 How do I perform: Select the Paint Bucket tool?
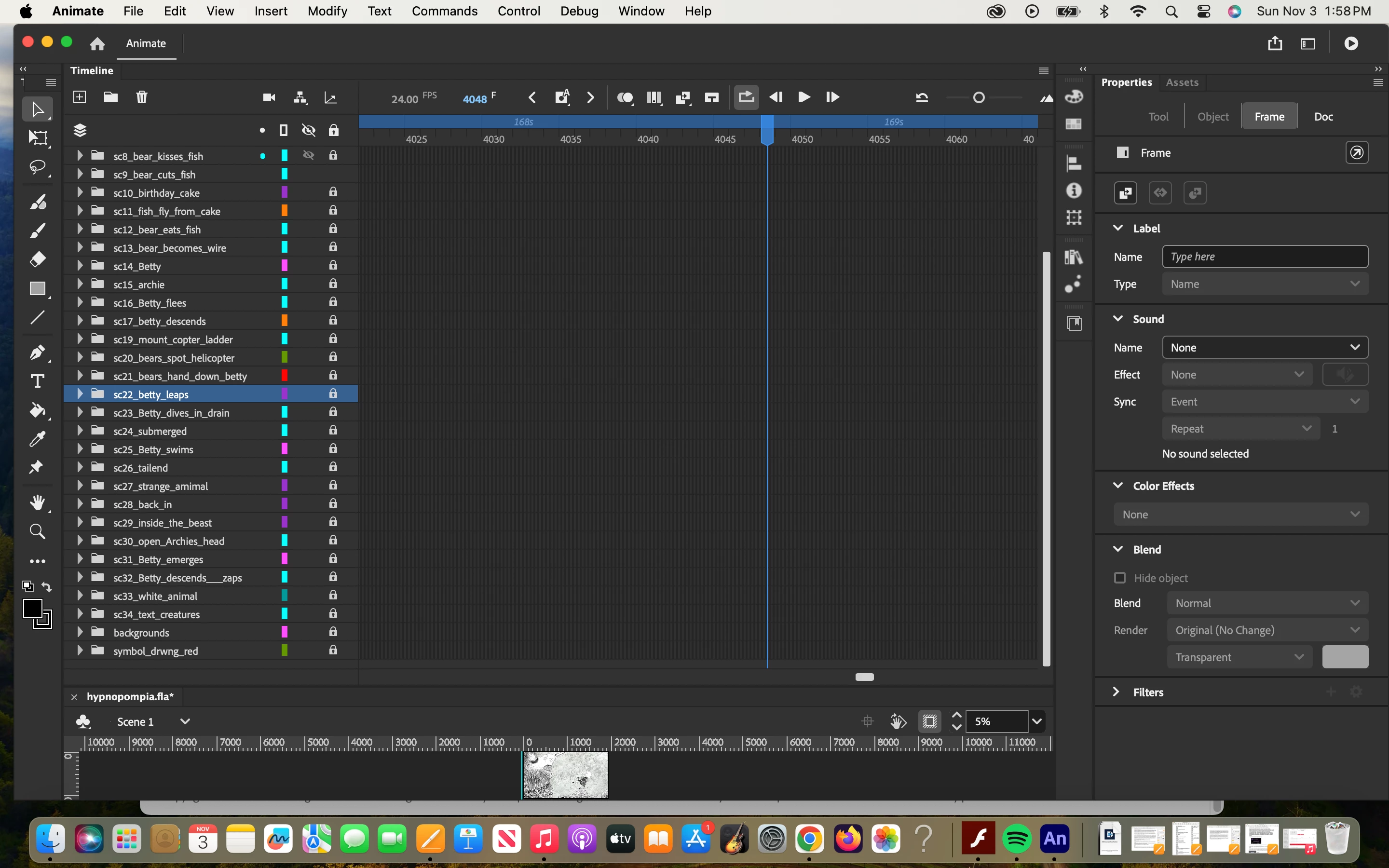pos(38,410)
